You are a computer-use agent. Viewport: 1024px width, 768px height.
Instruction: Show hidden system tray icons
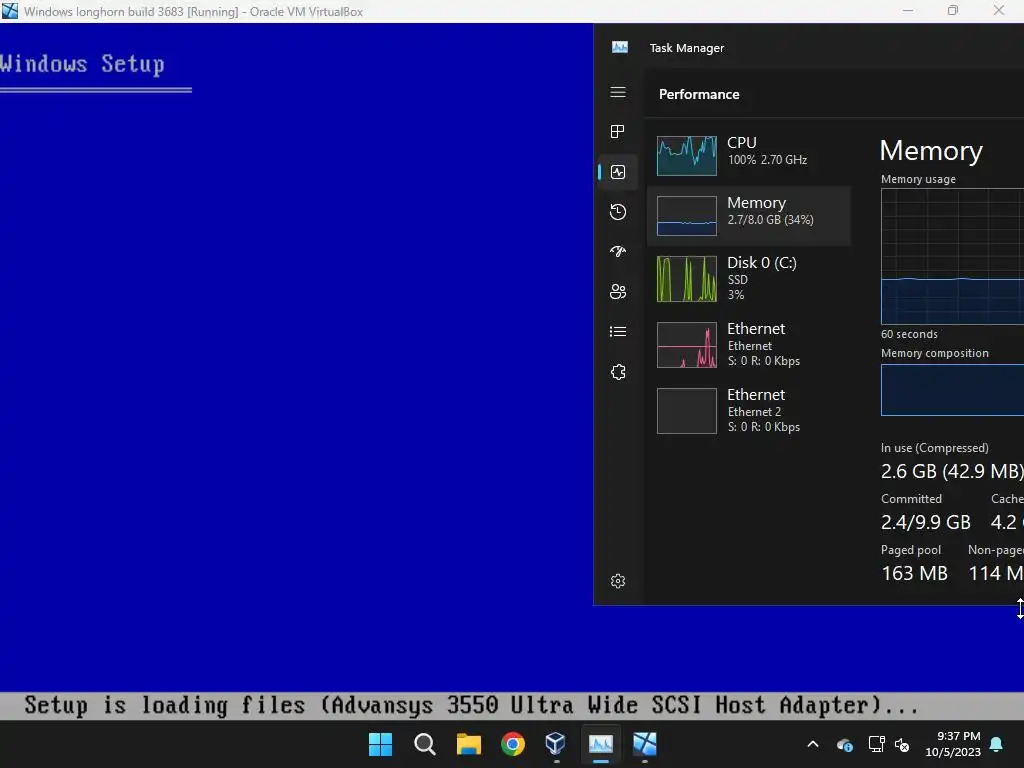tap(813, 744)
